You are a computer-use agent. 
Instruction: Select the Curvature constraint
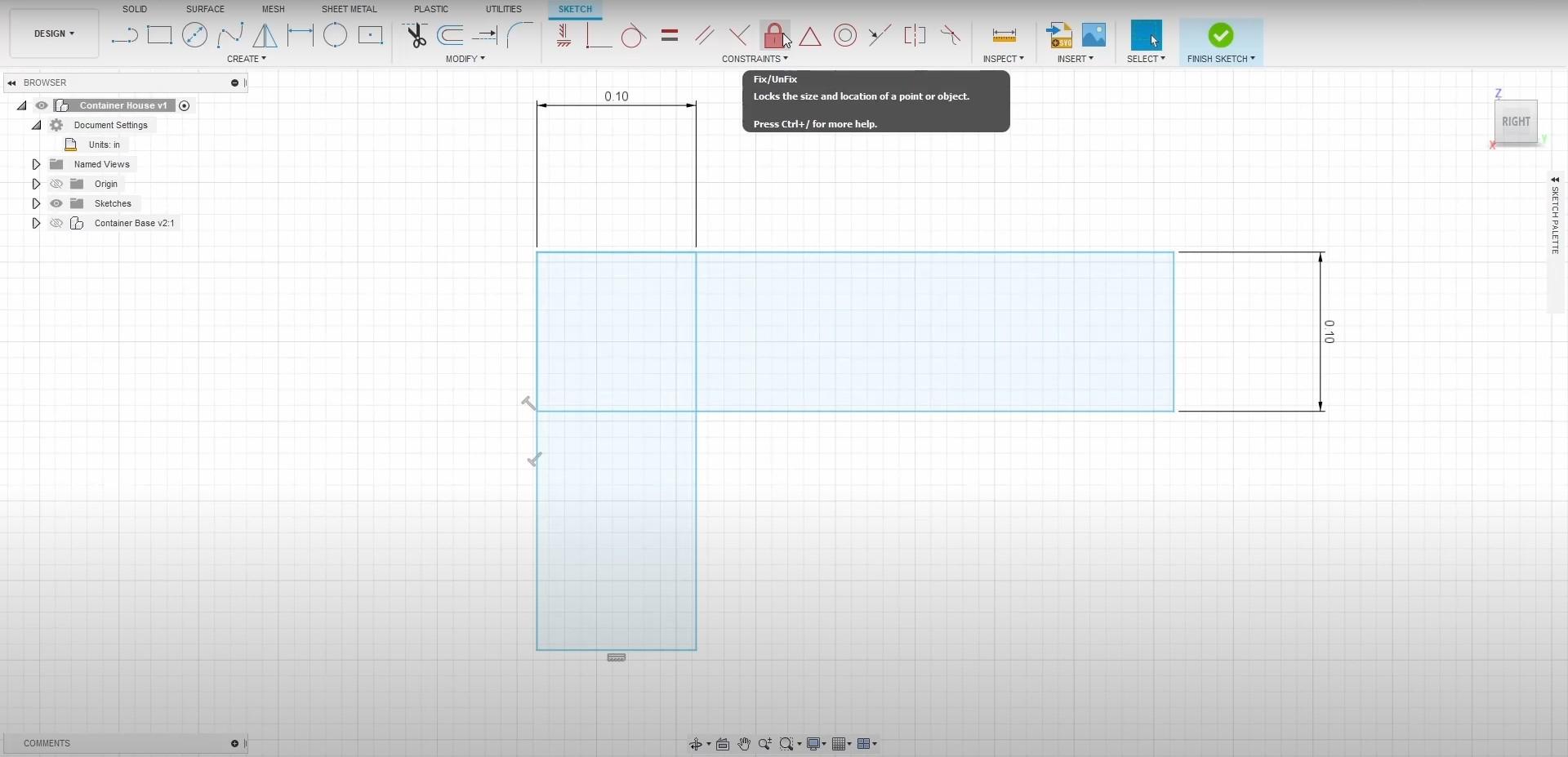click(951, 35)
